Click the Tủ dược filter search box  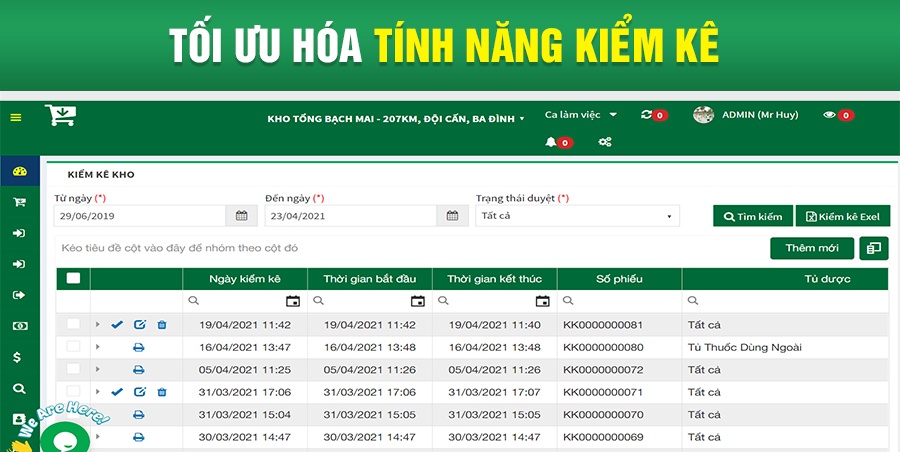coord(786,301)
